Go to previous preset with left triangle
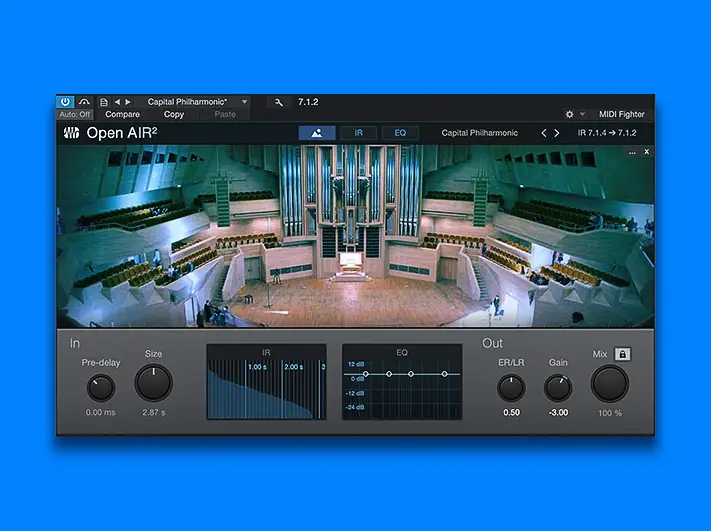The image size is (711, 531). [x=117, y=102]
